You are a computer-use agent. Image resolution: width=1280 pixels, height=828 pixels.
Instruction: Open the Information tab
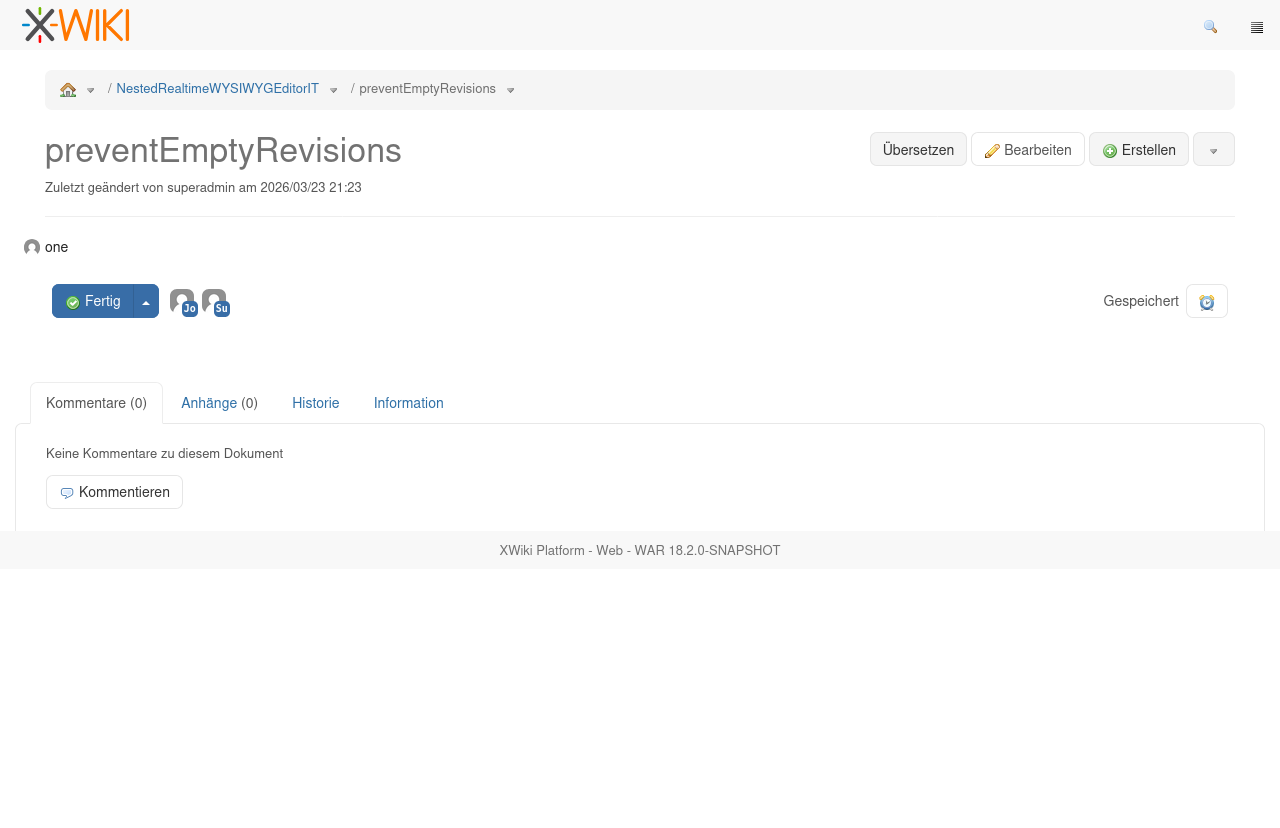click(408, 403)
